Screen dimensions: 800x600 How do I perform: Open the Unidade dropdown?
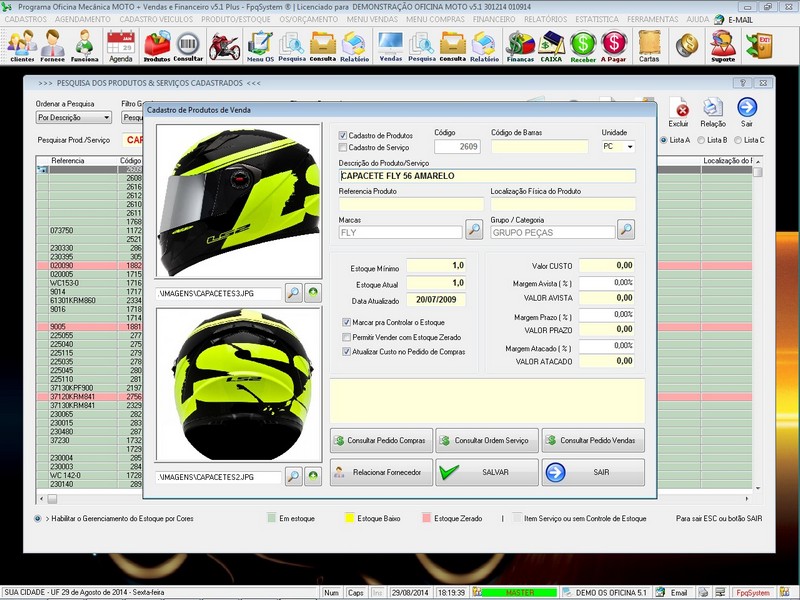click(x=630, y=147)
